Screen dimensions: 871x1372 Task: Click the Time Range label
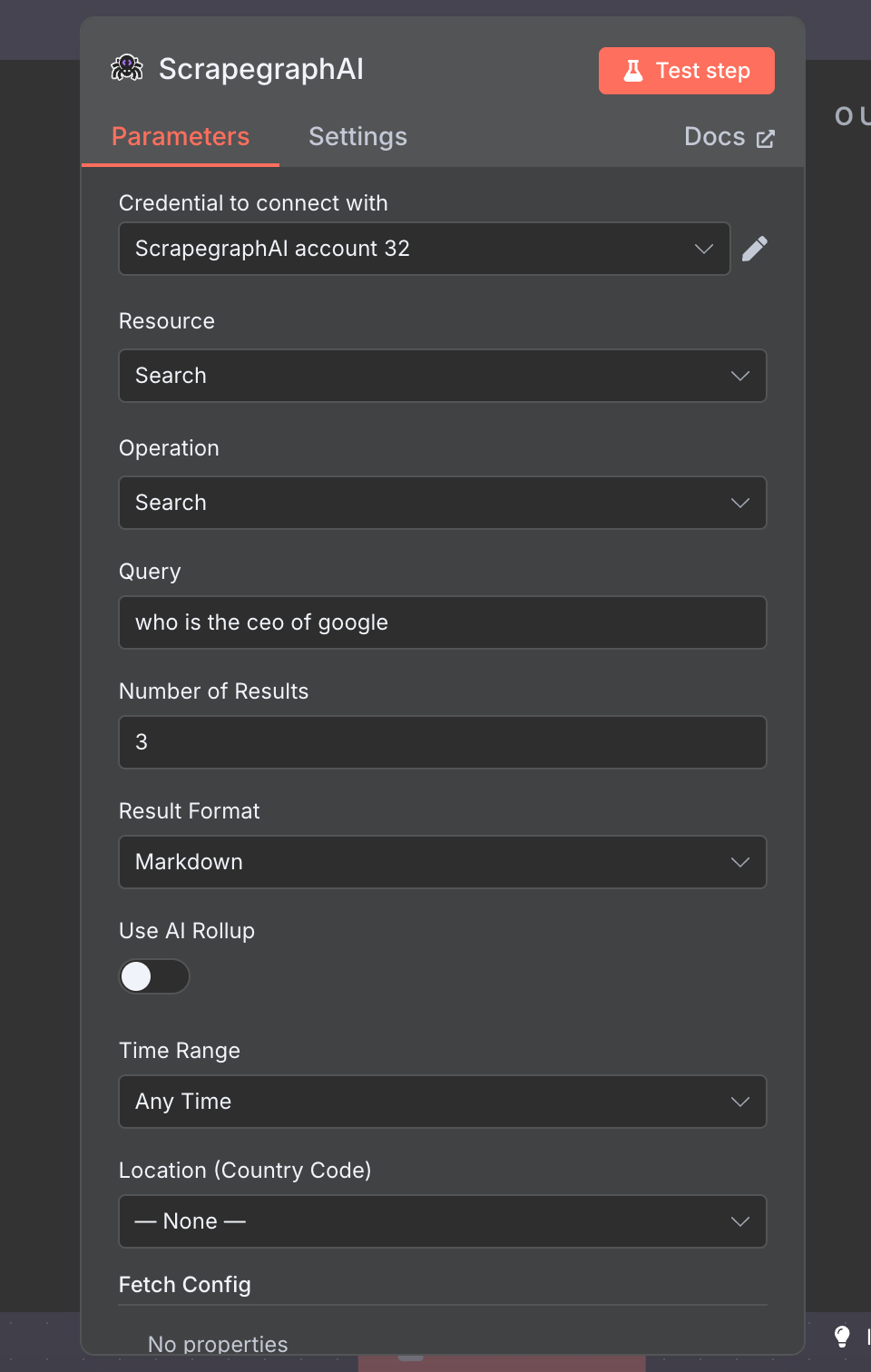[x=180, y=1051]
